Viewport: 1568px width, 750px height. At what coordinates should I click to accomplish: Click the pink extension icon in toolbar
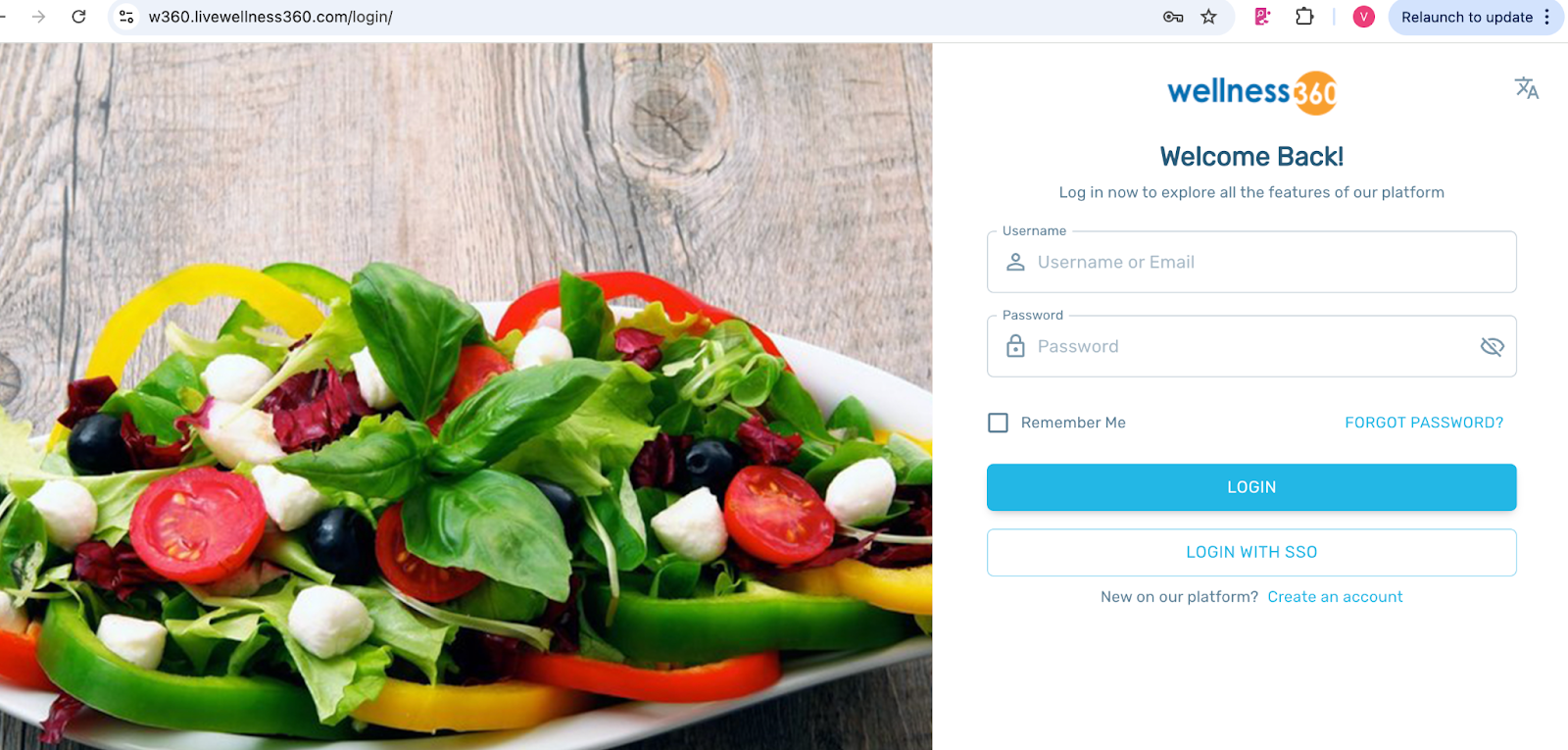point(1262,17)
